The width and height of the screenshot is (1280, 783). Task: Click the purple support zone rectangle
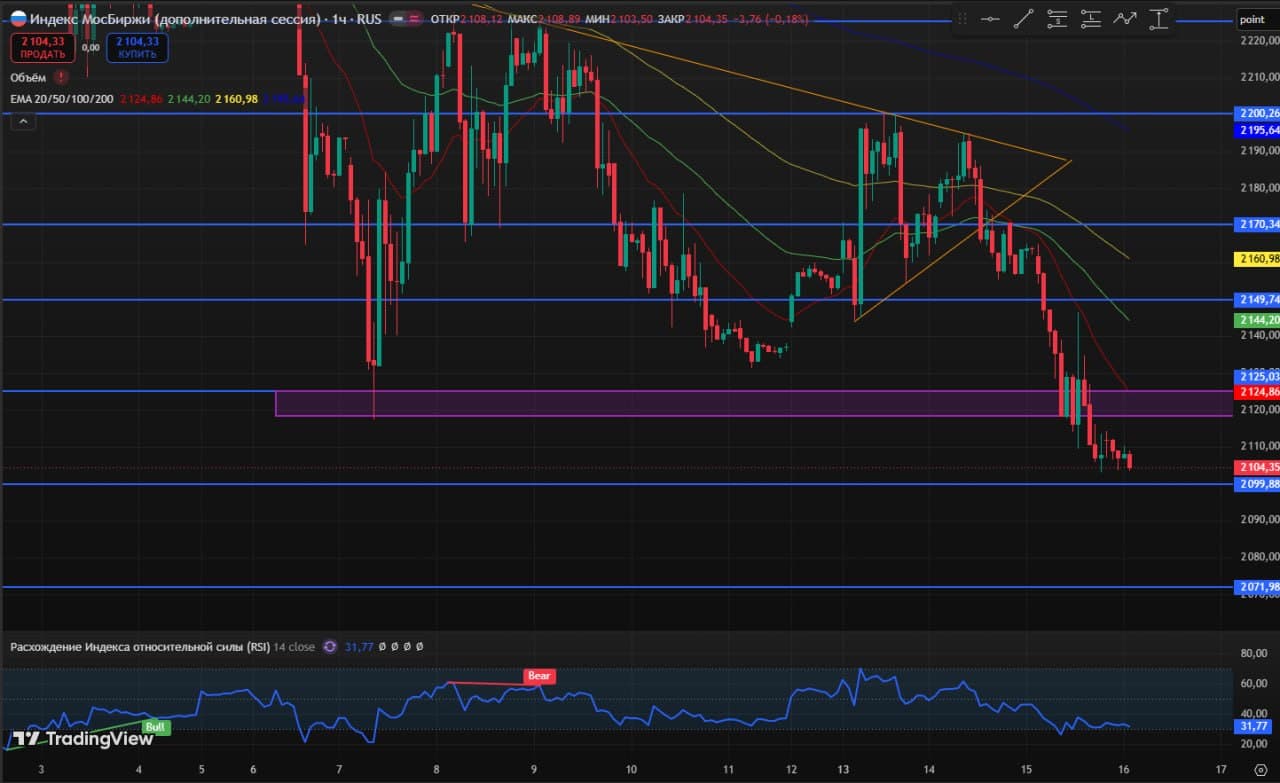pyautogui.click(x=752, y=403)
